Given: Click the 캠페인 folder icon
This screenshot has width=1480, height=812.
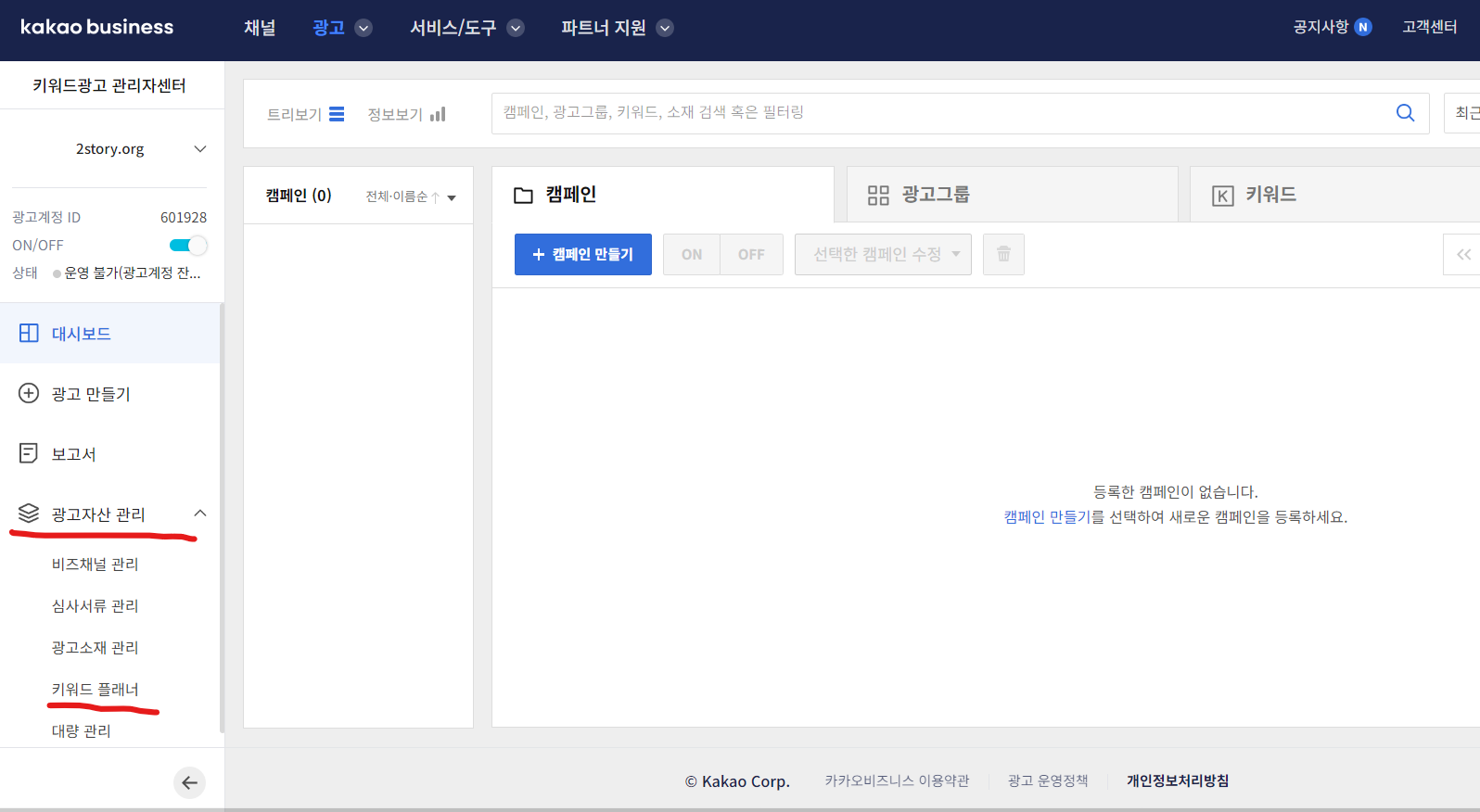Looking at the screenshot, I should click(523, 196).
